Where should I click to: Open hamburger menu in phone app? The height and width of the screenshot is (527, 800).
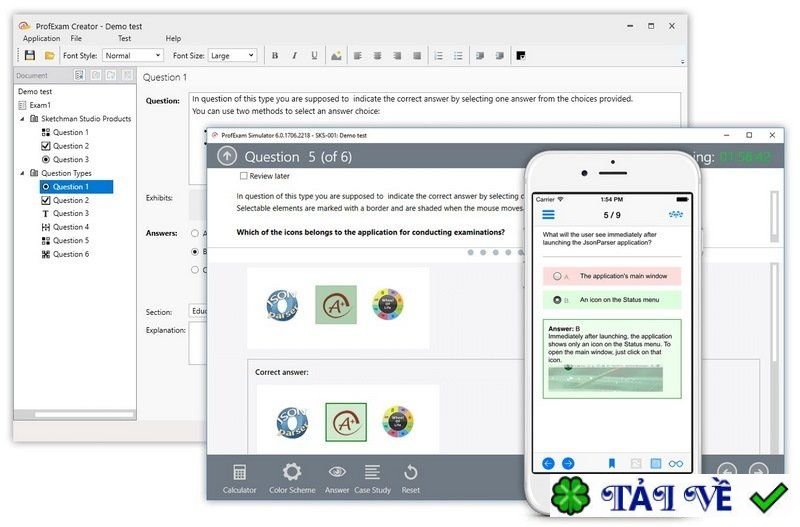pyautogui.click(x=548, y=215)
